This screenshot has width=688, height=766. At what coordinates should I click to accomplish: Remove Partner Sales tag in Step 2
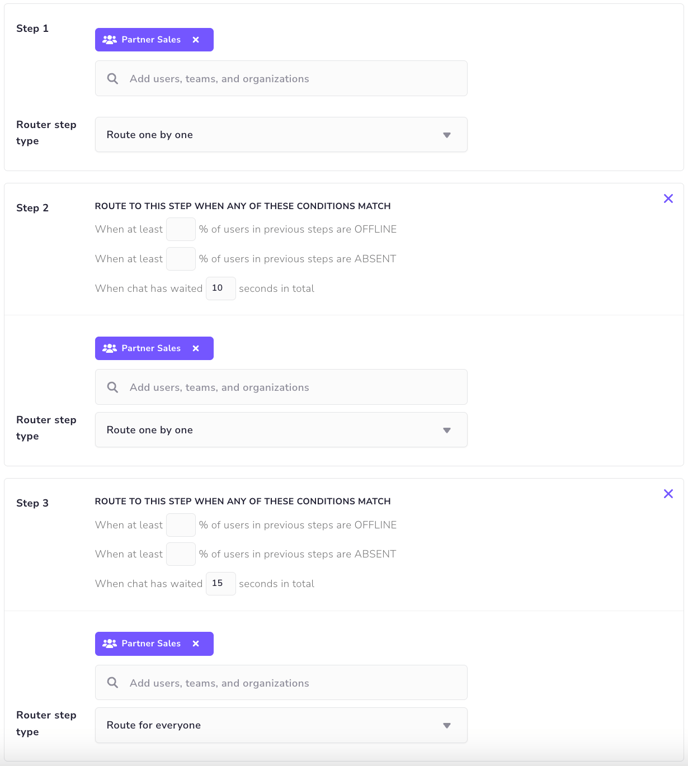point(196,348)
